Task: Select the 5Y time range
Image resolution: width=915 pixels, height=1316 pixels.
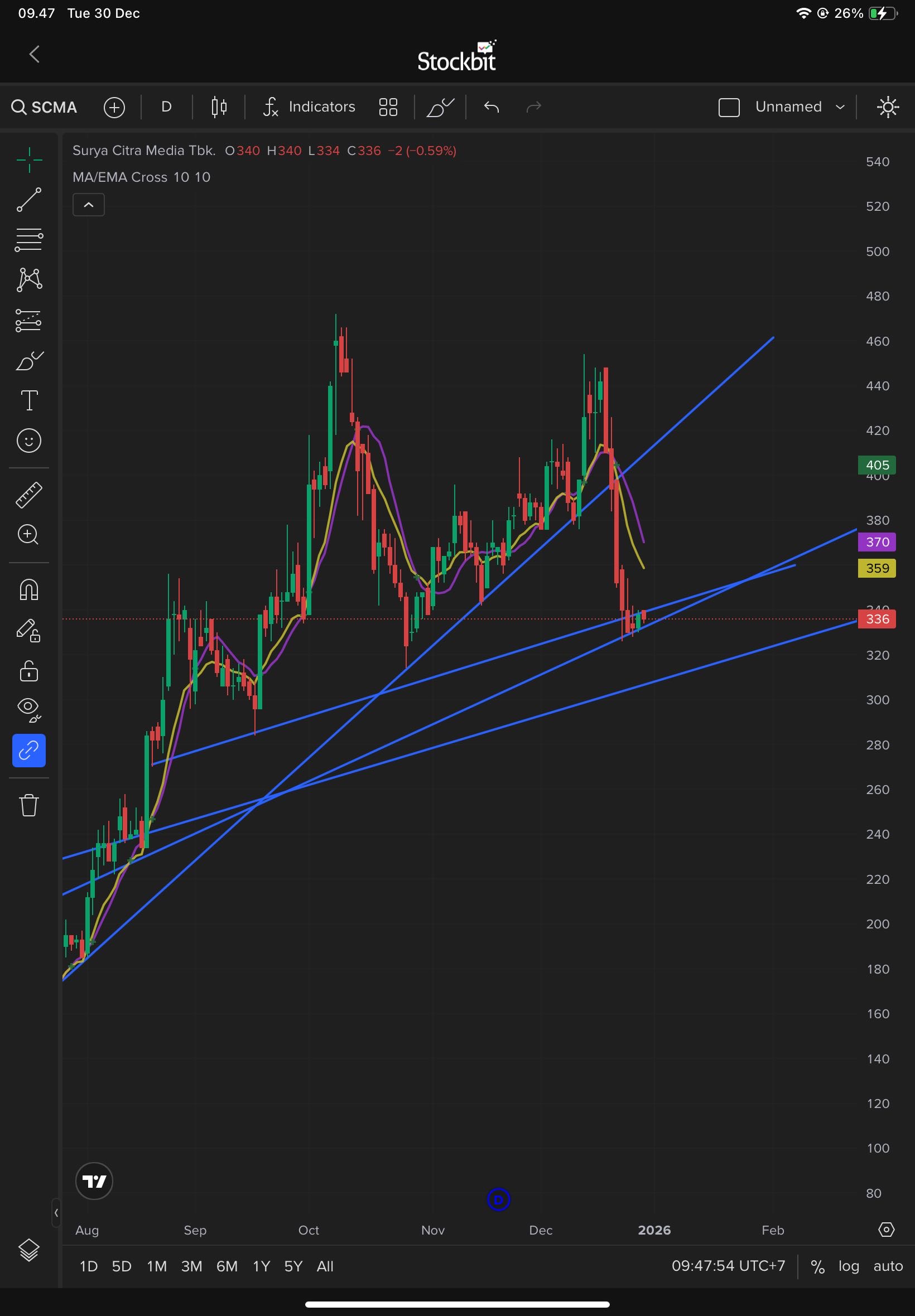Action: point(293,1266)
